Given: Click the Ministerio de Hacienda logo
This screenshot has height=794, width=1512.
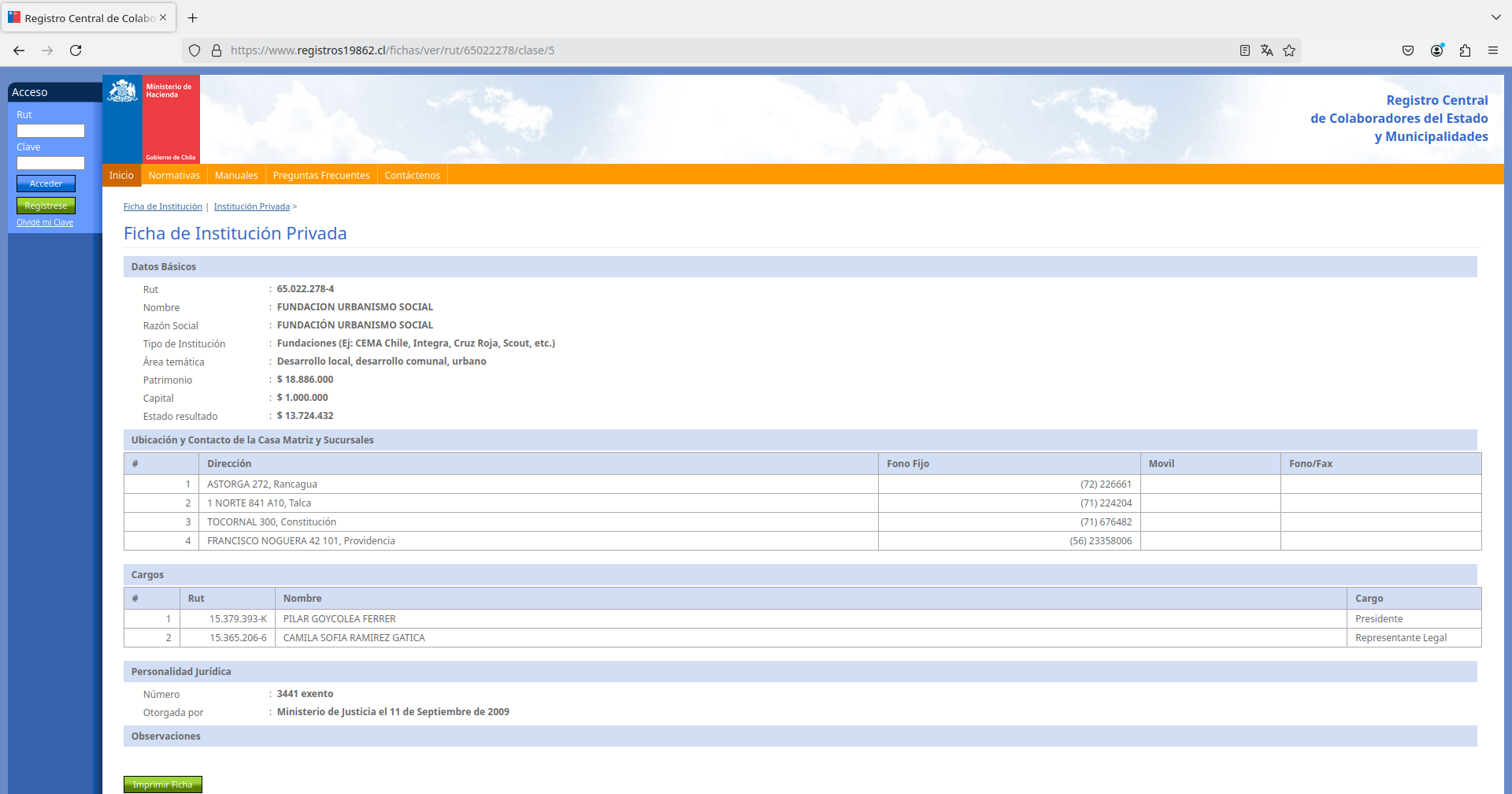Looking at the screenshot, I should point(151,119).
